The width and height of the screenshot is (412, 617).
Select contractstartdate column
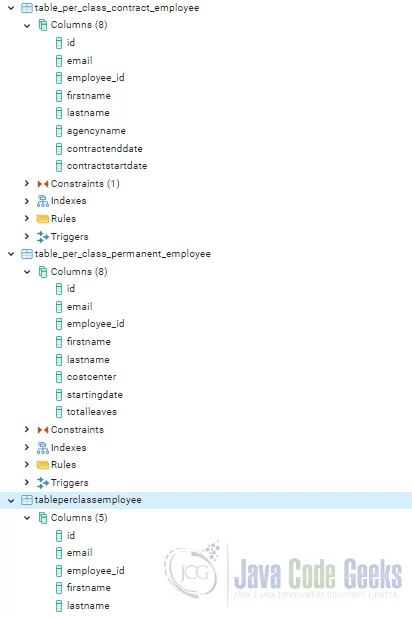[x=107, y=166]
